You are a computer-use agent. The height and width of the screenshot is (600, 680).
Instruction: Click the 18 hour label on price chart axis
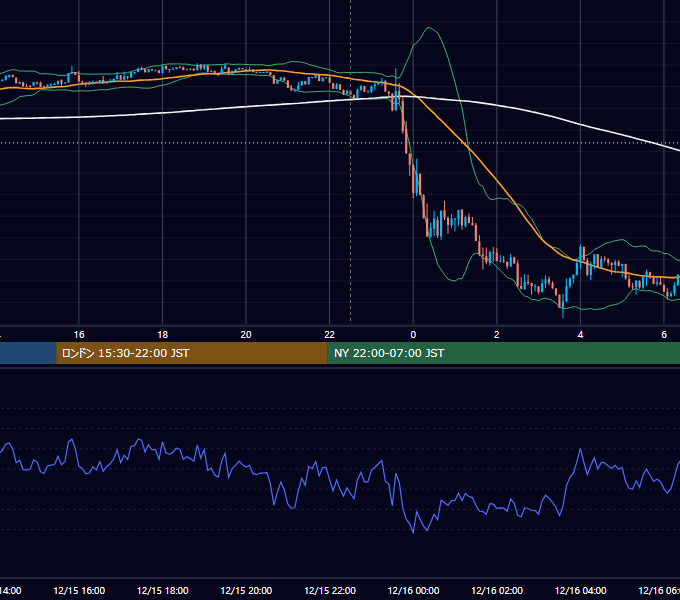coord(163,335)
